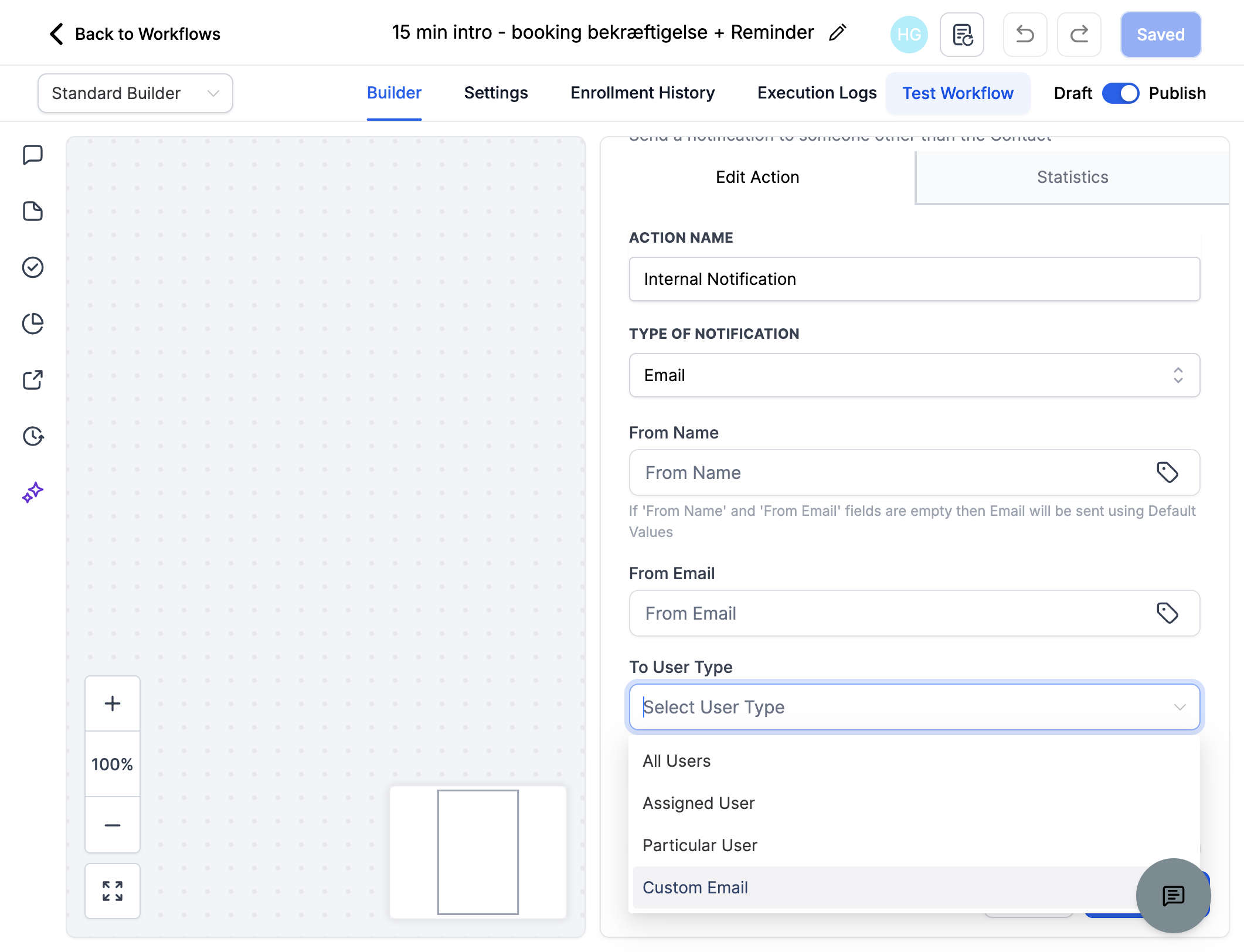
Task: Redo the last change
Action: pyautogui.click(x=1079, y=35)
